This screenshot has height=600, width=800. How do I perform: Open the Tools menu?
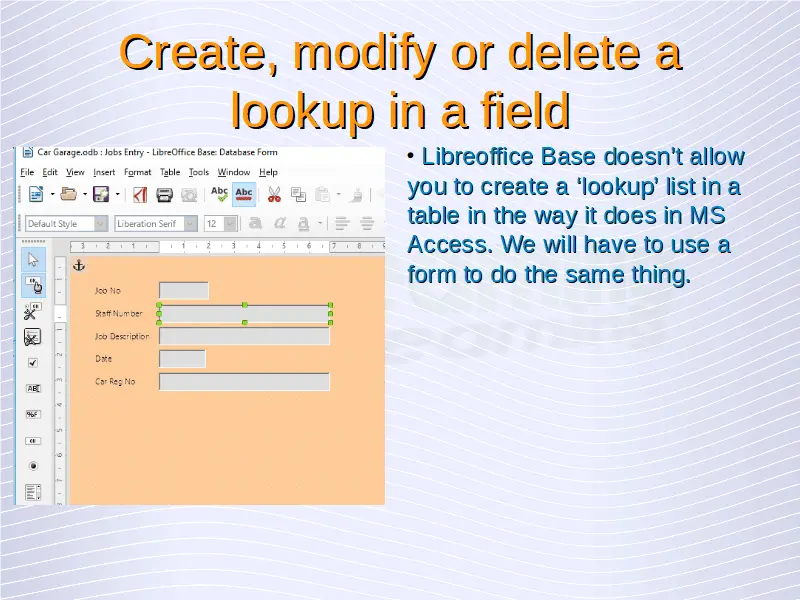(x=198, y=172)
